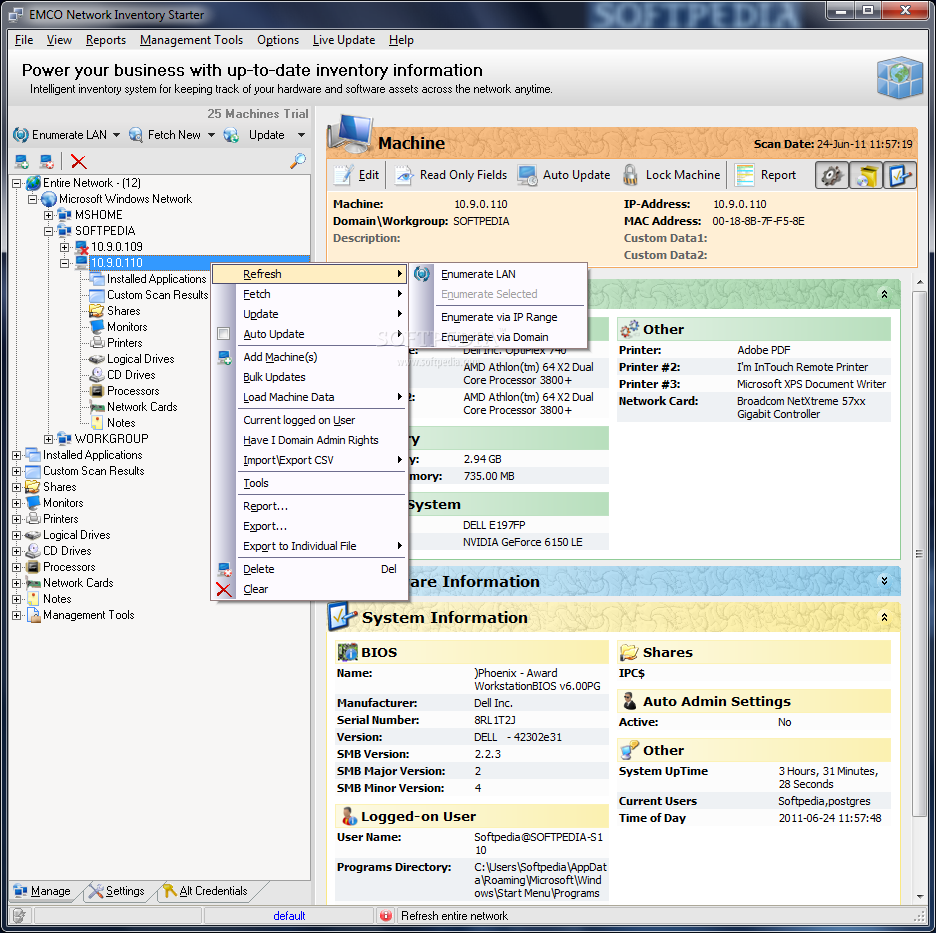
Task: Open the Management Tools menu
Action: click(191, 40)
